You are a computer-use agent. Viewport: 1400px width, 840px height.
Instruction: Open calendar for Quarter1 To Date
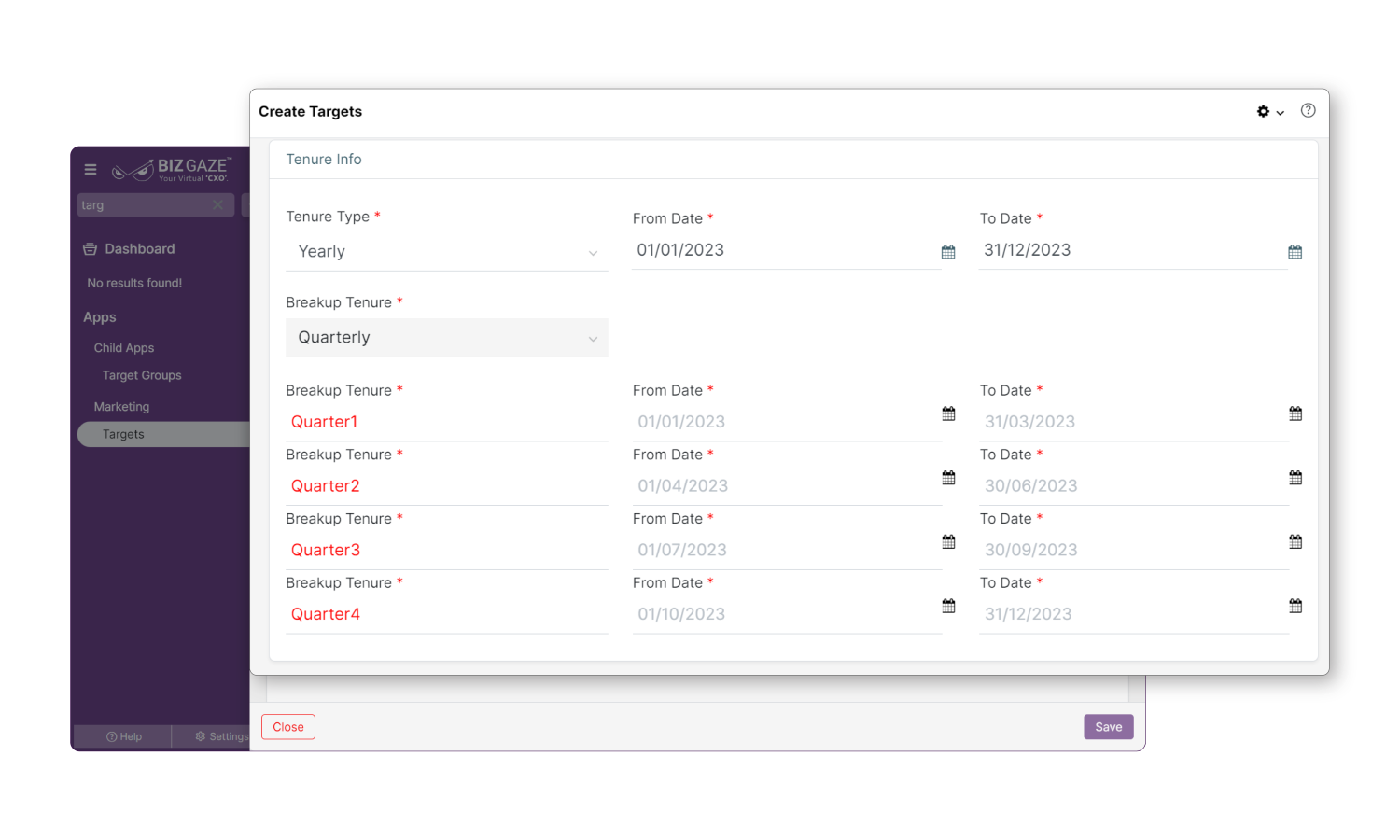tap(1295, 413)
